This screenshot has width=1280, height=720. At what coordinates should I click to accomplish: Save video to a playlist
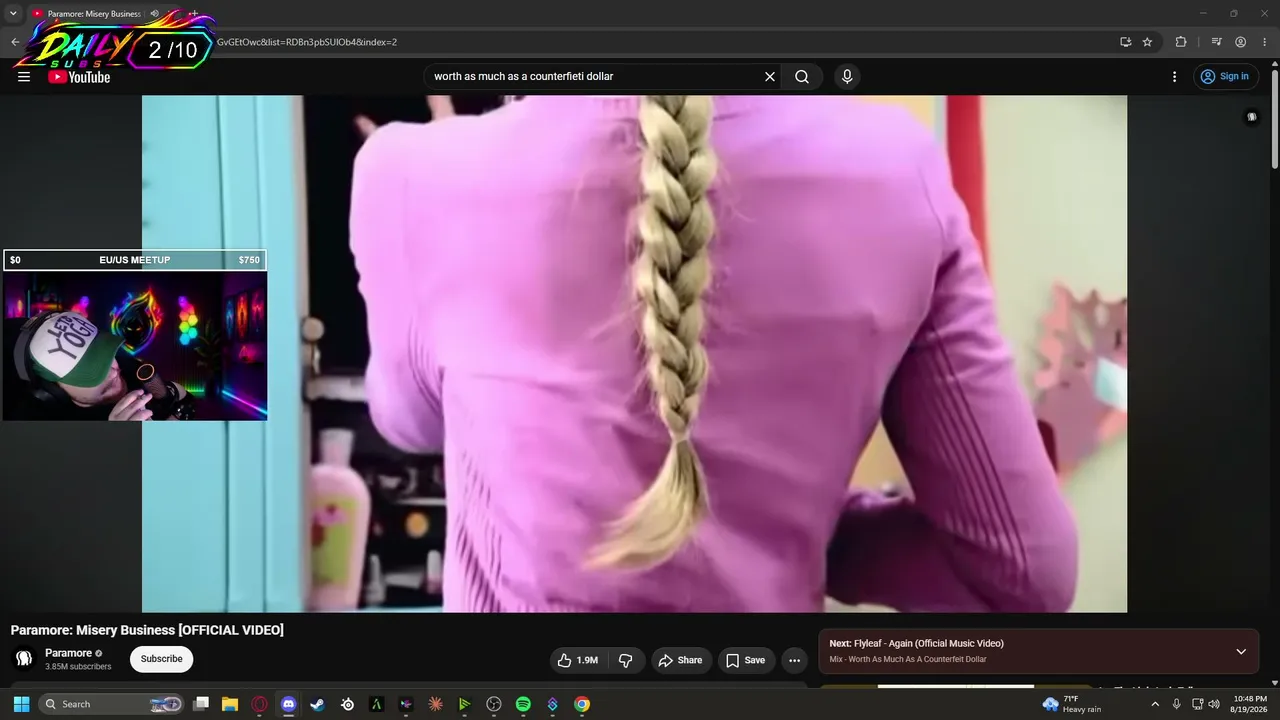[746, 660]
